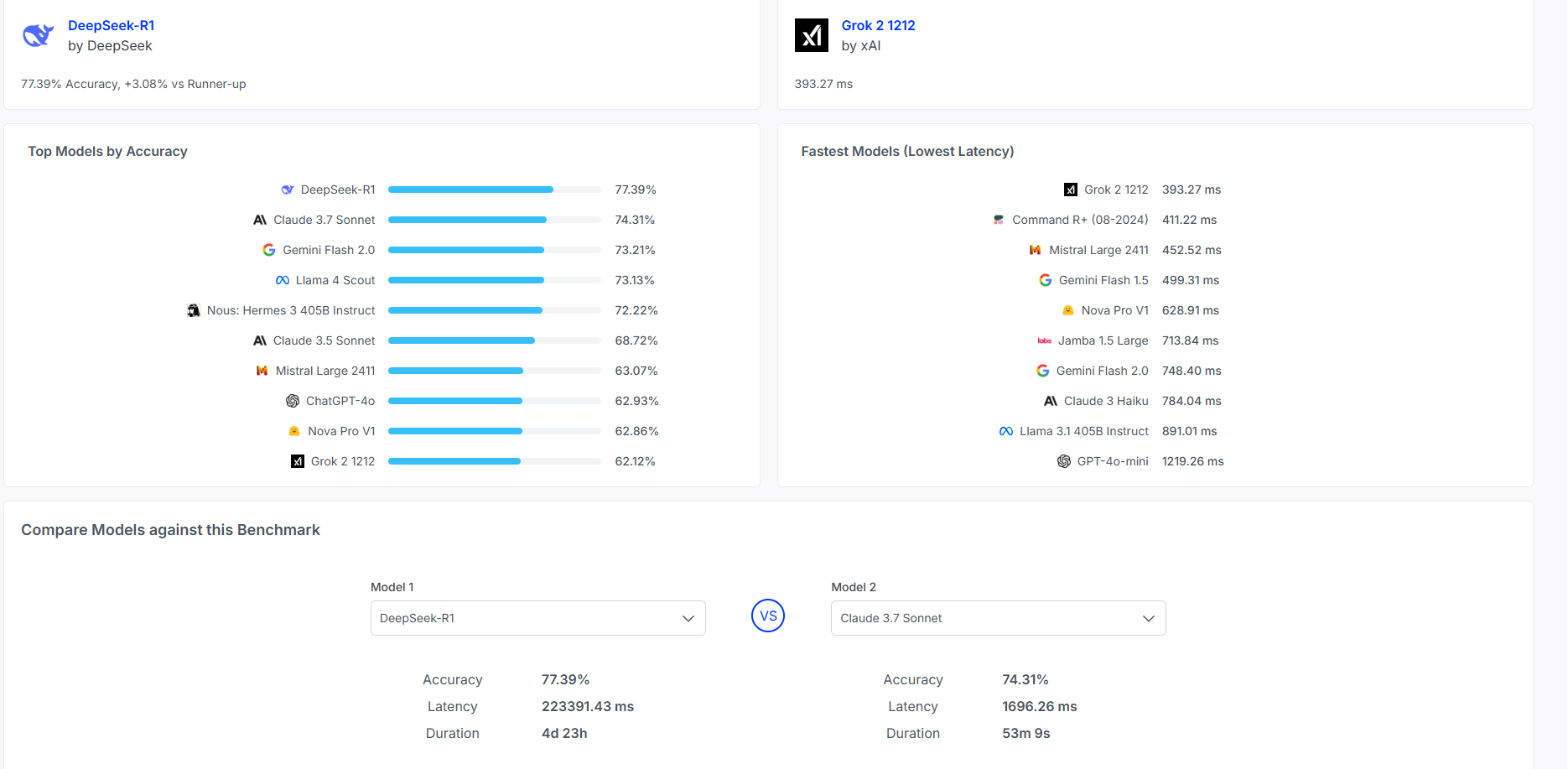
Task: Open the DeepSeek-R1 link in the header
Action: [112, 26]
